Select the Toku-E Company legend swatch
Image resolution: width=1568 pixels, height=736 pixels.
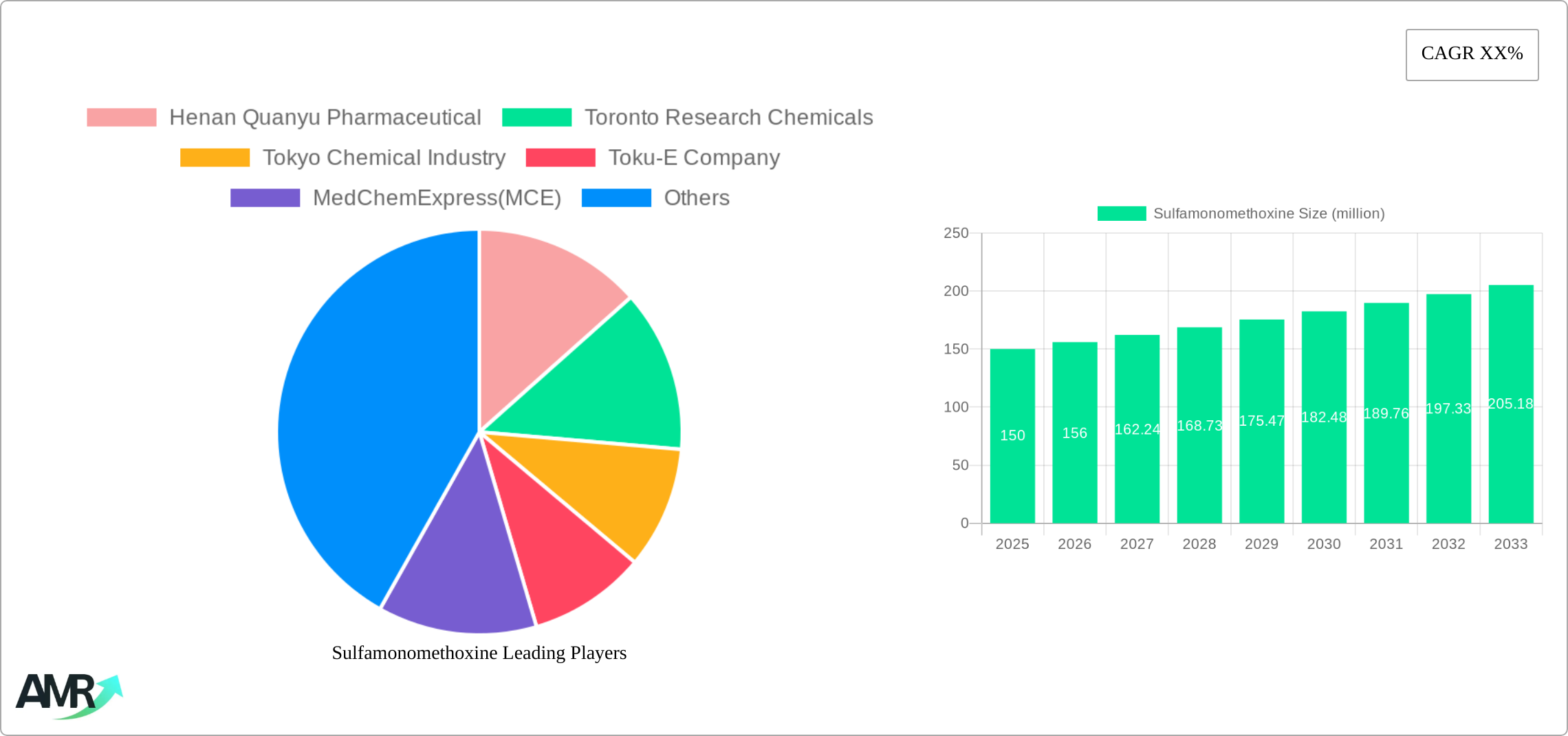[x=562, y=157]
